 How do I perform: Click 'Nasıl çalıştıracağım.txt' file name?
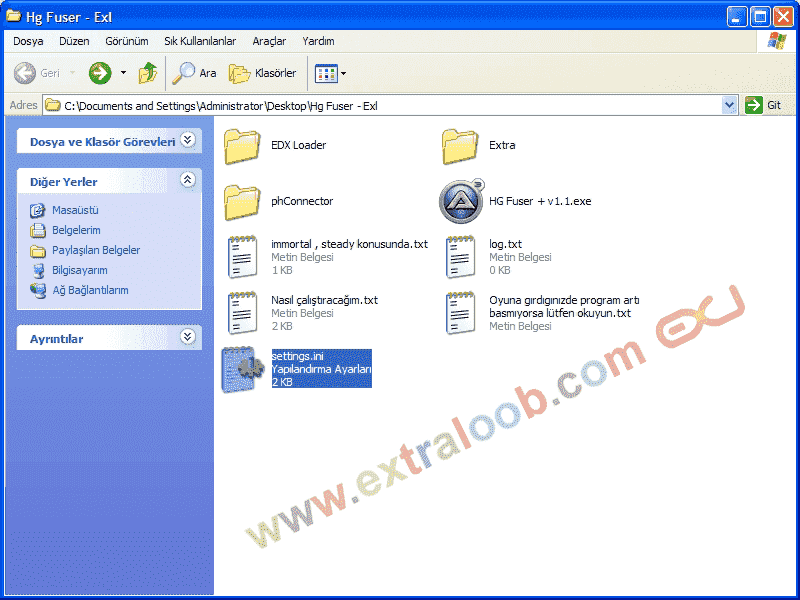coord(324,300)
